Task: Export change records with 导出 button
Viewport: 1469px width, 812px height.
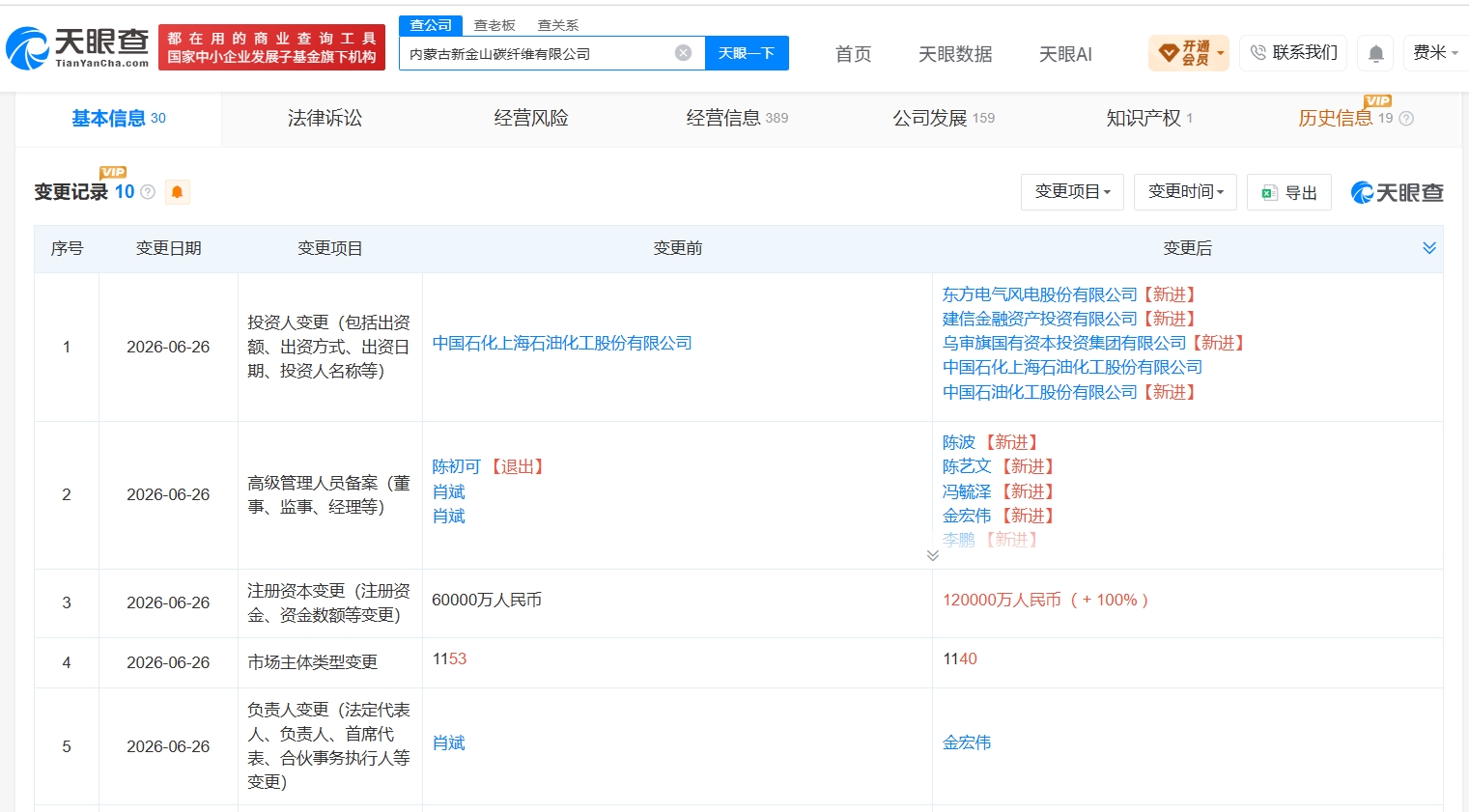Action: (1289, 193)
